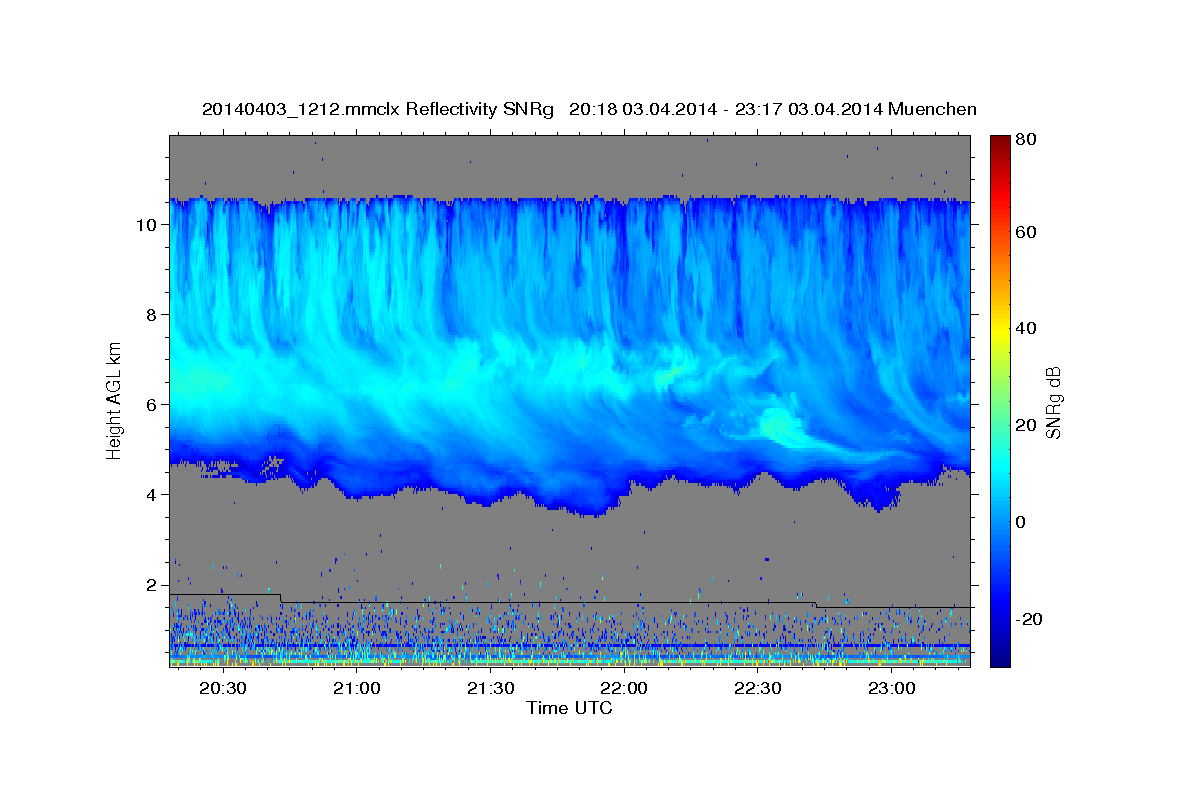Select the 21:30 time tick label
This screenshot has height=800, width=1200.
point(490,689)
